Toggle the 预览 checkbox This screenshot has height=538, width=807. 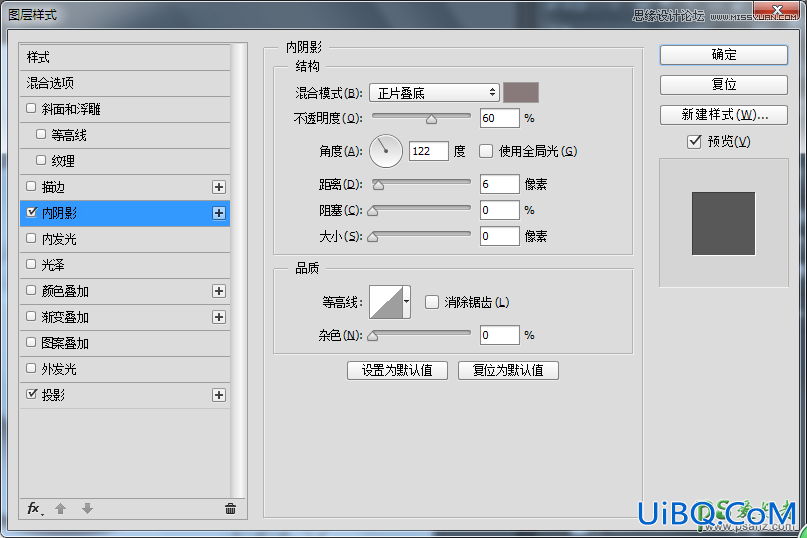click(694, 141)
